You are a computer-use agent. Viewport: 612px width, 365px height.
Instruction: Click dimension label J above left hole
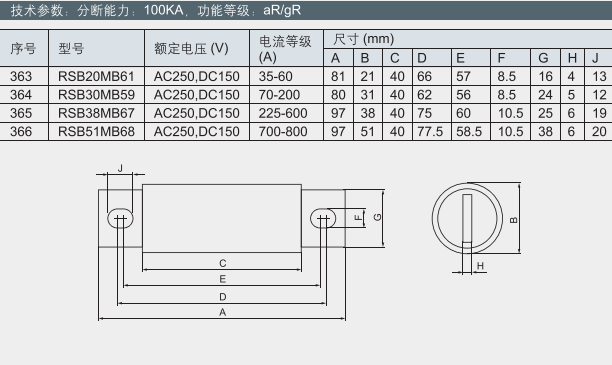(120, 168)
